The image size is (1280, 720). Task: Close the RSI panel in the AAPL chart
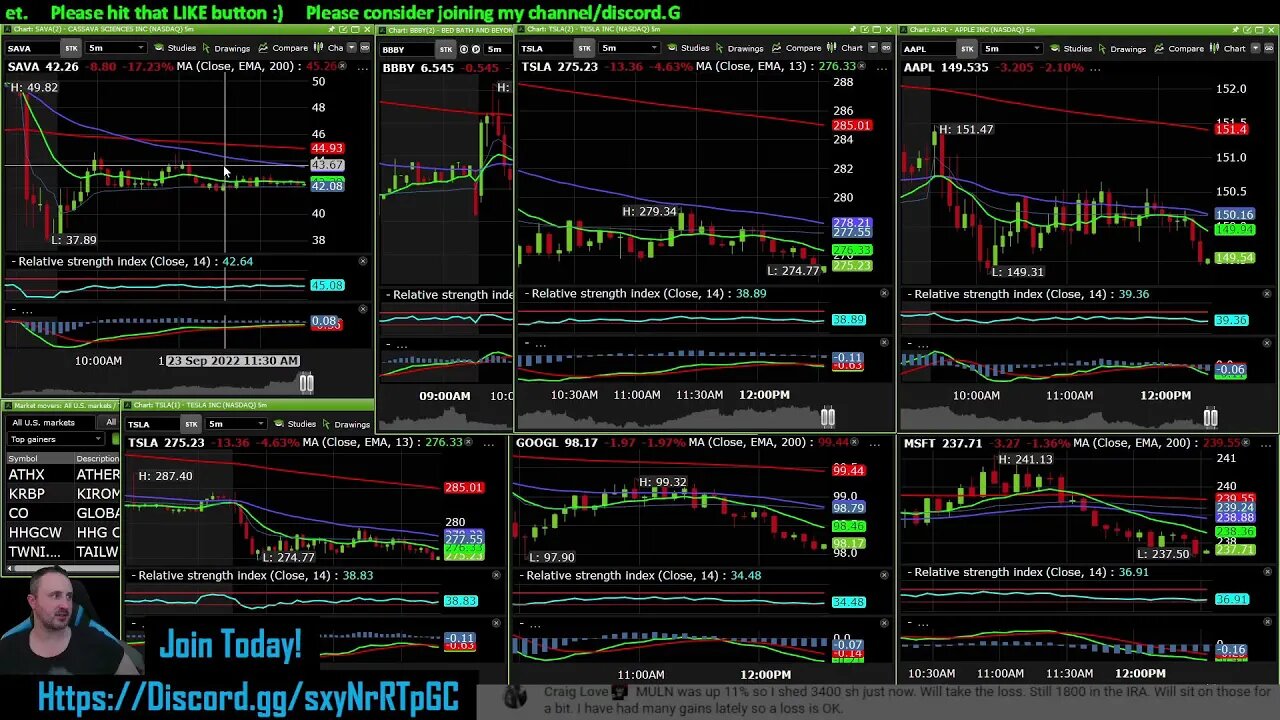[1267, 294]
